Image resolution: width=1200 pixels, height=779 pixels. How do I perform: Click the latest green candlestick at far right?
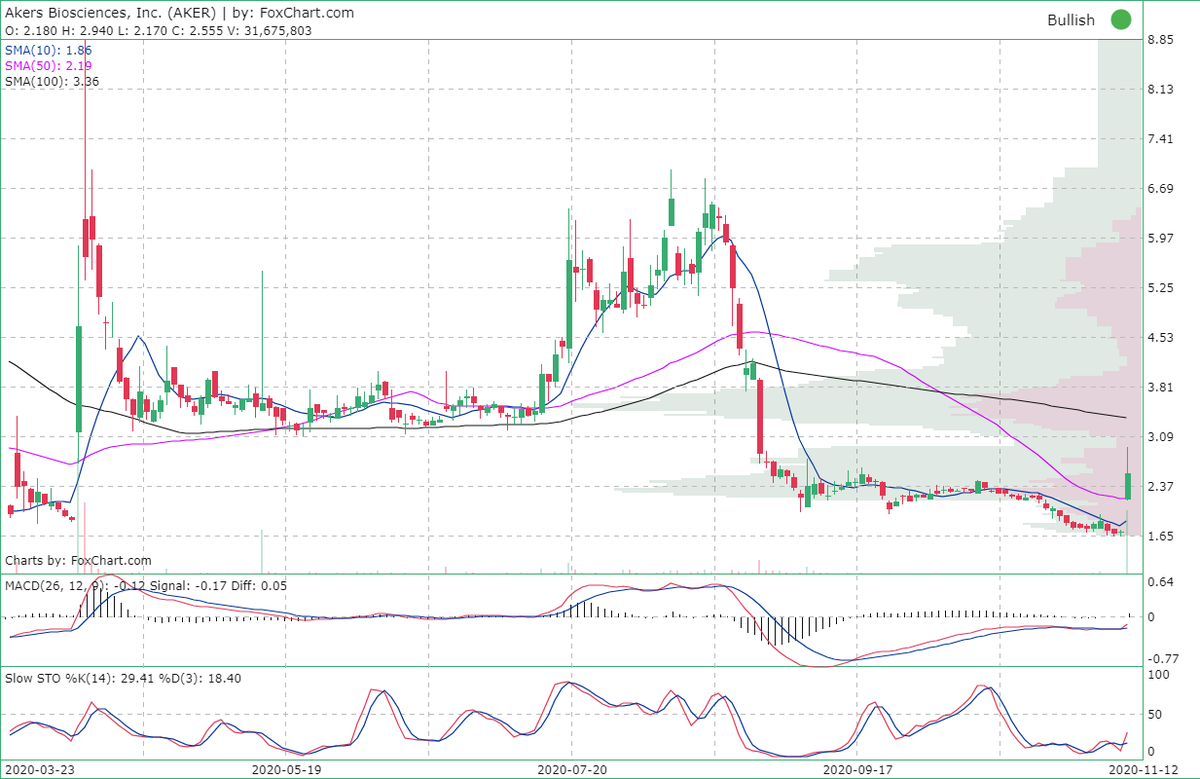(1128, 486)
